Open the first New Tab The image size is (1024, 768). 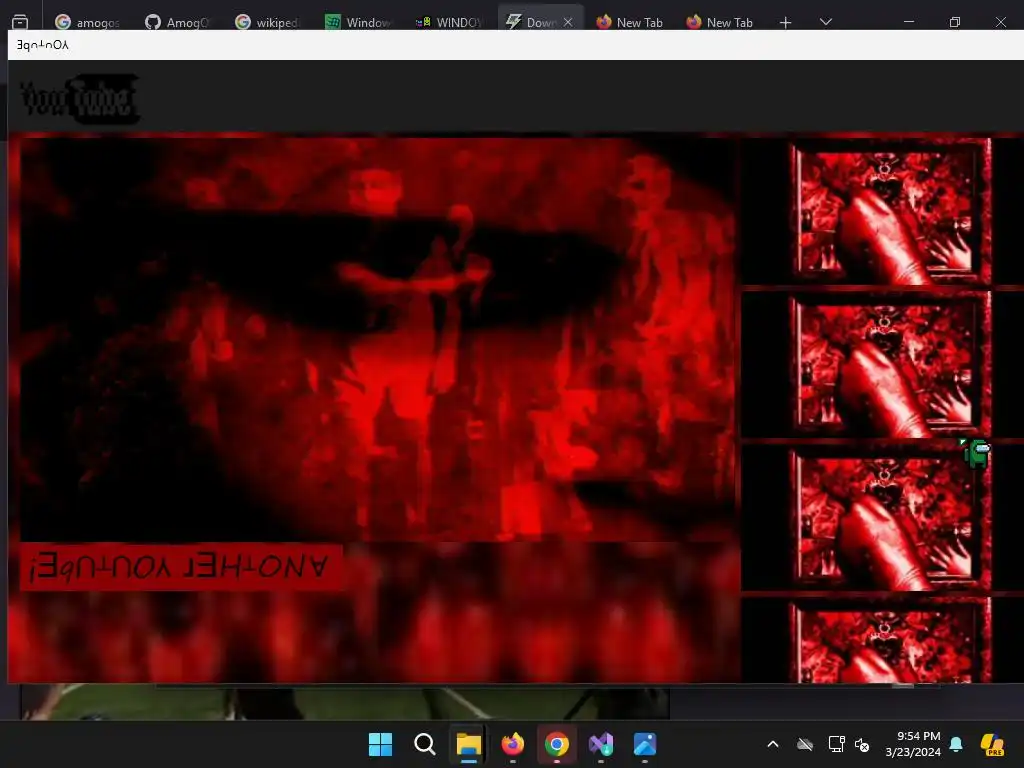pos(630,22)
